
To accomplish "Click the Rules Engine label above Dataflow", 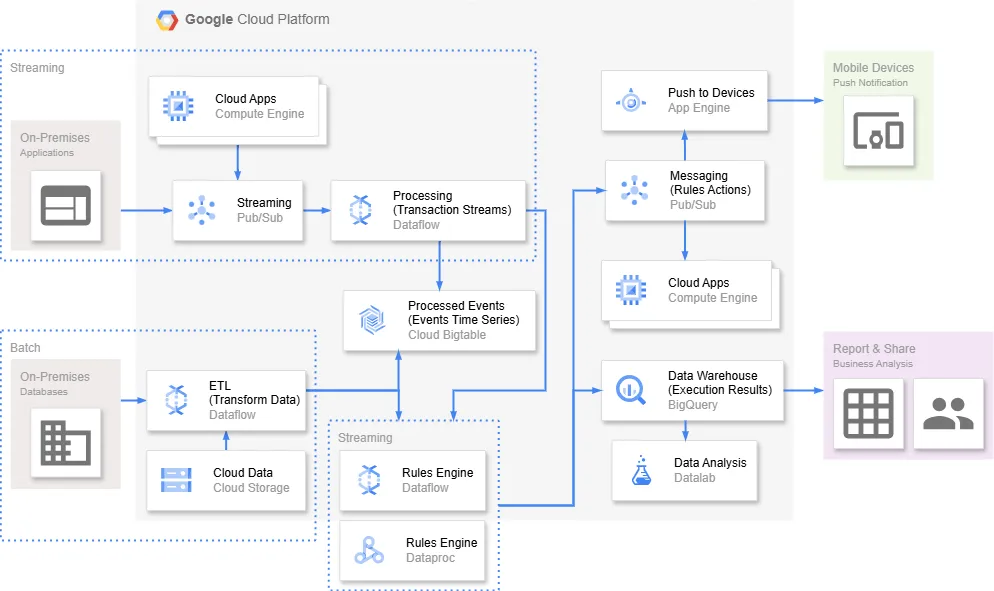I will [x=437, y=473].
